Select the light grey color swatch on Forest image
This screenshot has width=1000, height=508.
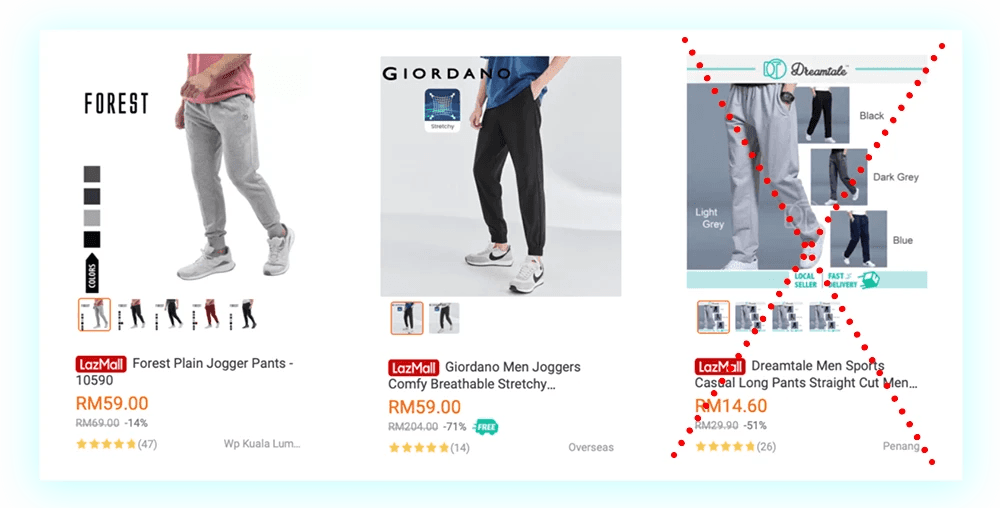click(x=92, y=217)
